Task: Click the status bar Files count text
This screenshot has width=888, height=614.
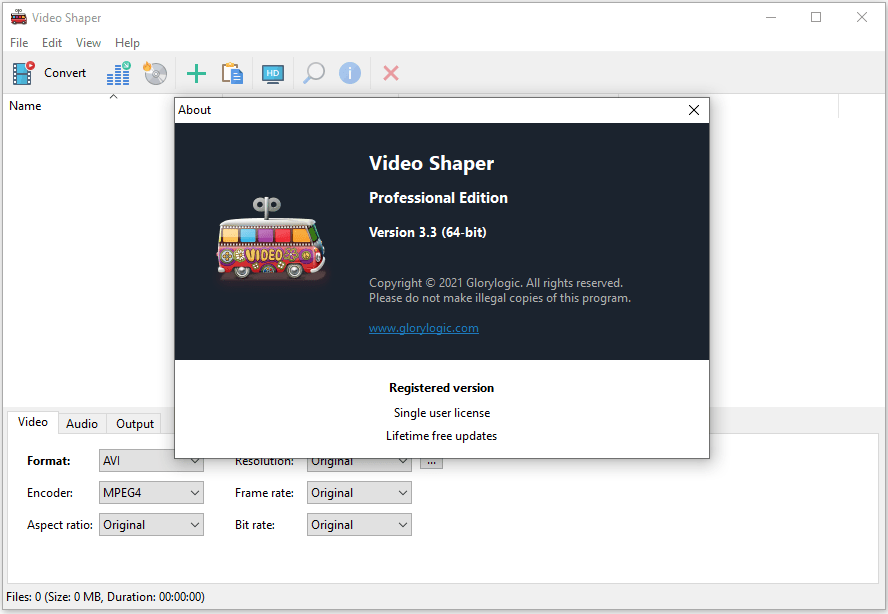Action: click(105, 597)
